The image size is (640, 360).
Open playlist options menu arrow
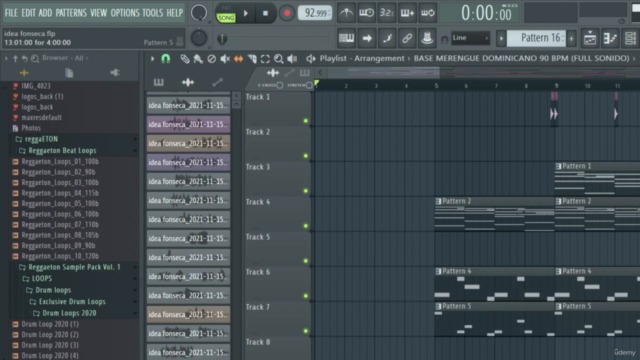click(152, 59)
